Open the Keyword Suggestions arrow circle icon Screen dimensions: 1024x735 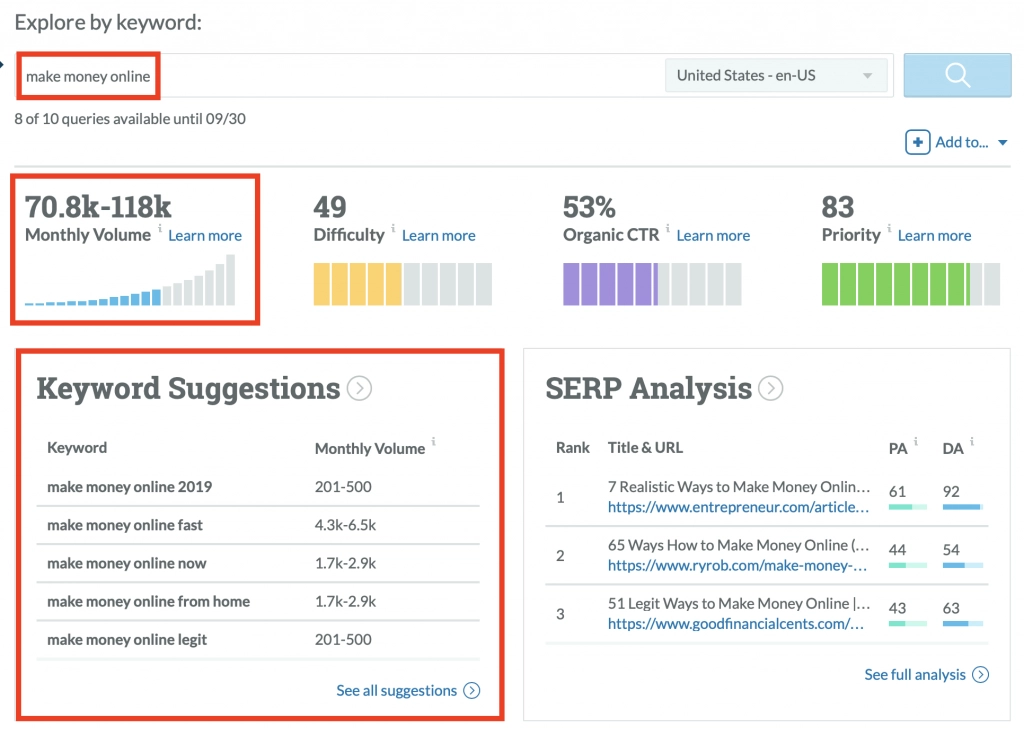point(359,388)
